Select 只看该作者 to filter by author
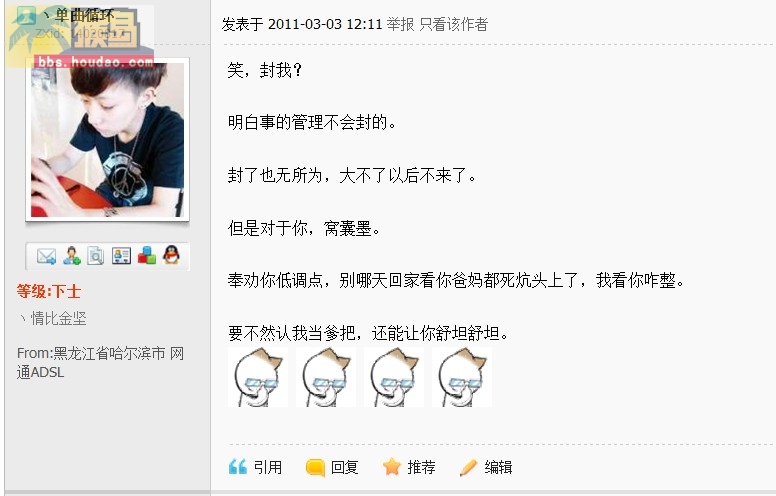Screen dimensions: 776x496 (x=453, y=24)
